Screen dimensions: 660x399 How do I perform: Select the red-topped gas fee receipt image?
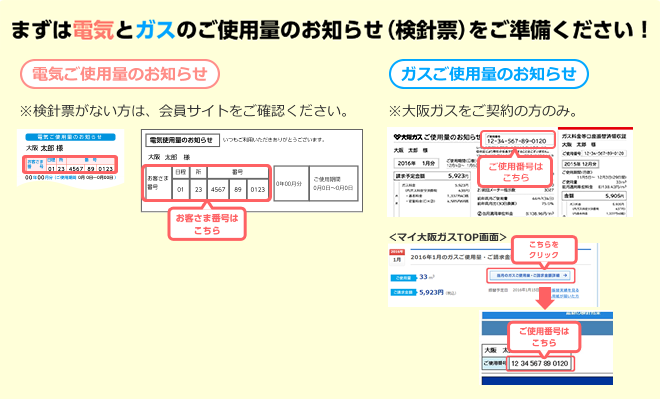(x=595, y=172)
